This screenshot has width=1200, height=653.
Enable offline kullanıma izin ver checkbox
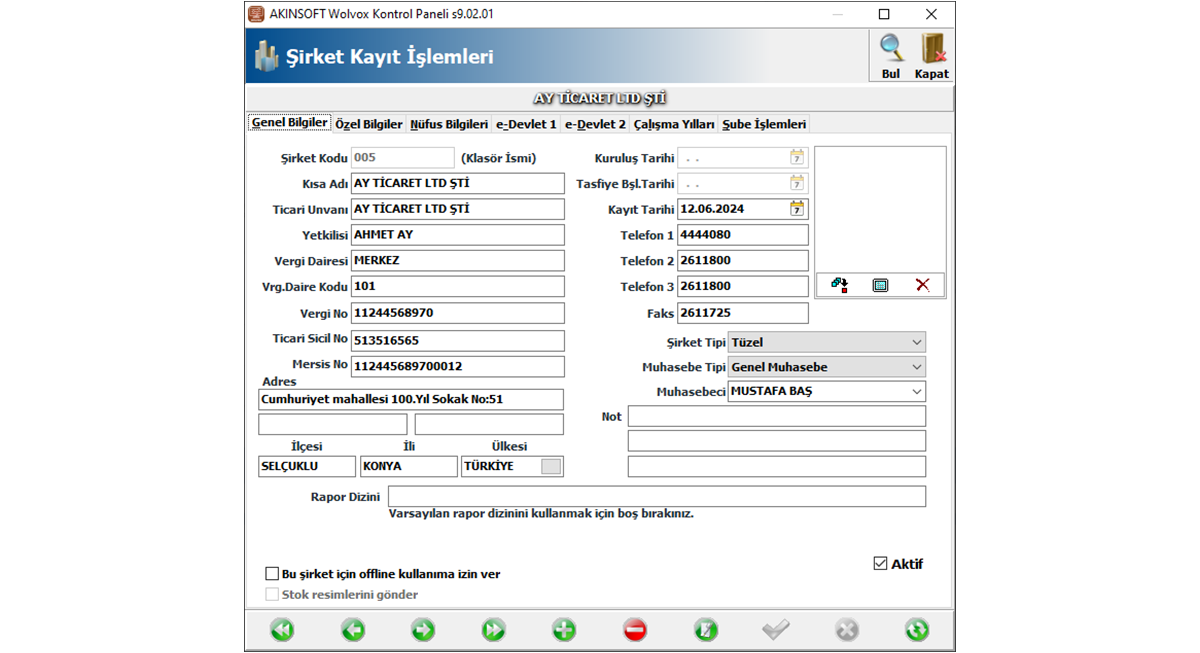point(272,574)
